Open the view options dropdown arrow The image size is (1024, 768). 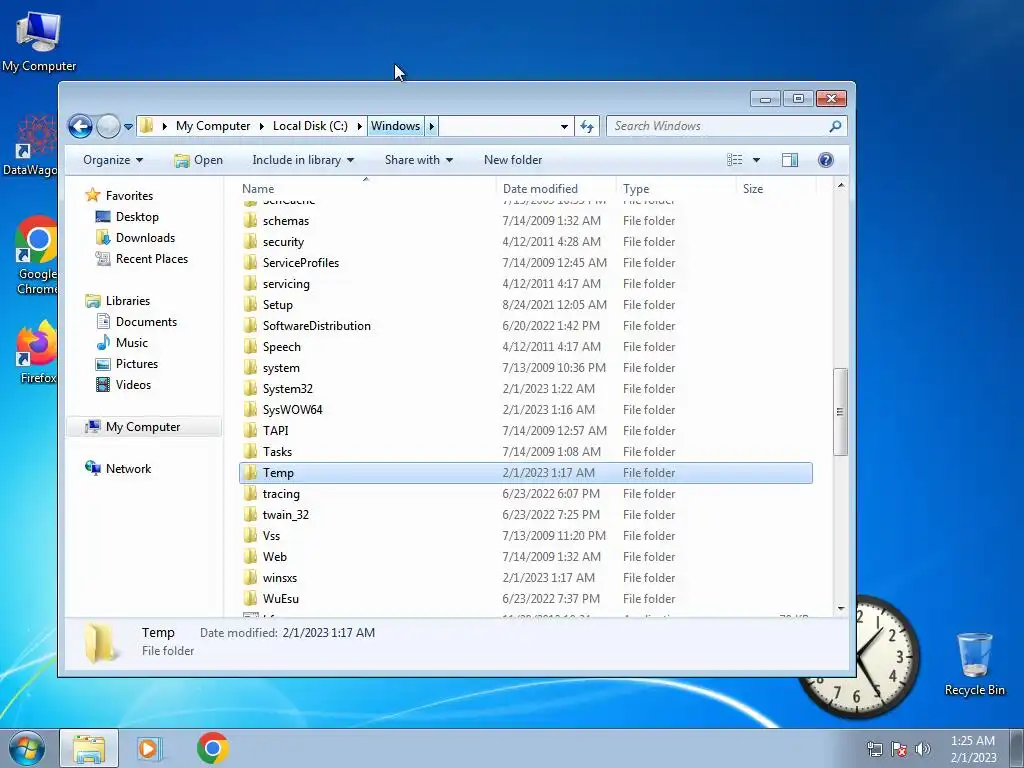click(x=756, y=160)
